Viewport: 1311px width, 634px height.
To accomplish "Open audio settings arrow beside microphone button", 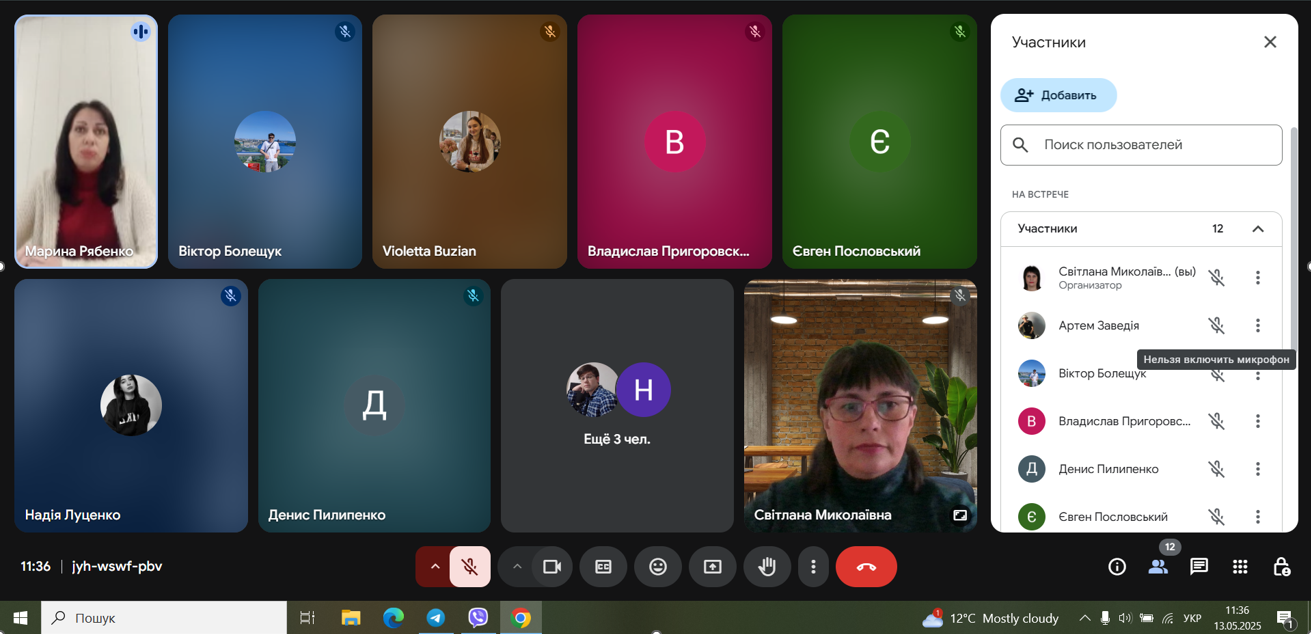I will click(434, 567).
